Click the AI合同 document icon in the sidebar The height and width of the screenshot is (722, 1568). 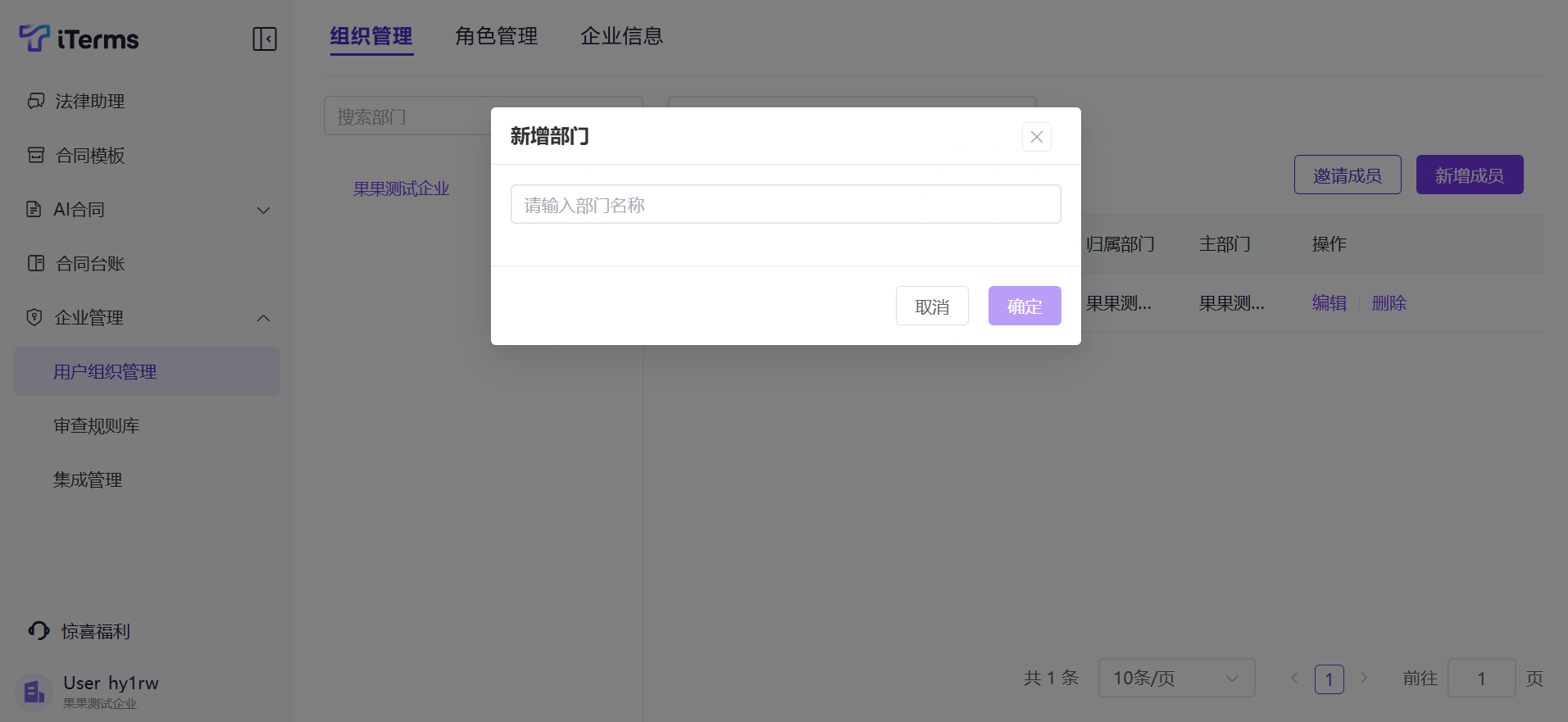pos(34,209)
